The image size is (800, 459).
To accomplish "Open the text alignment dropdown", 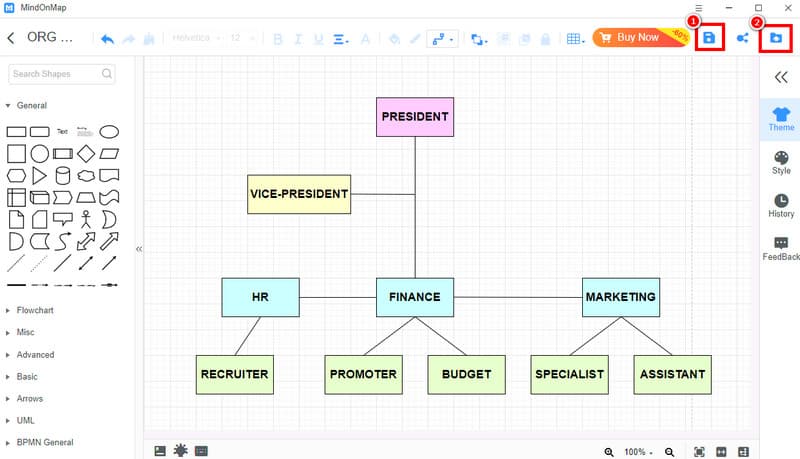I will coord(341,39).
